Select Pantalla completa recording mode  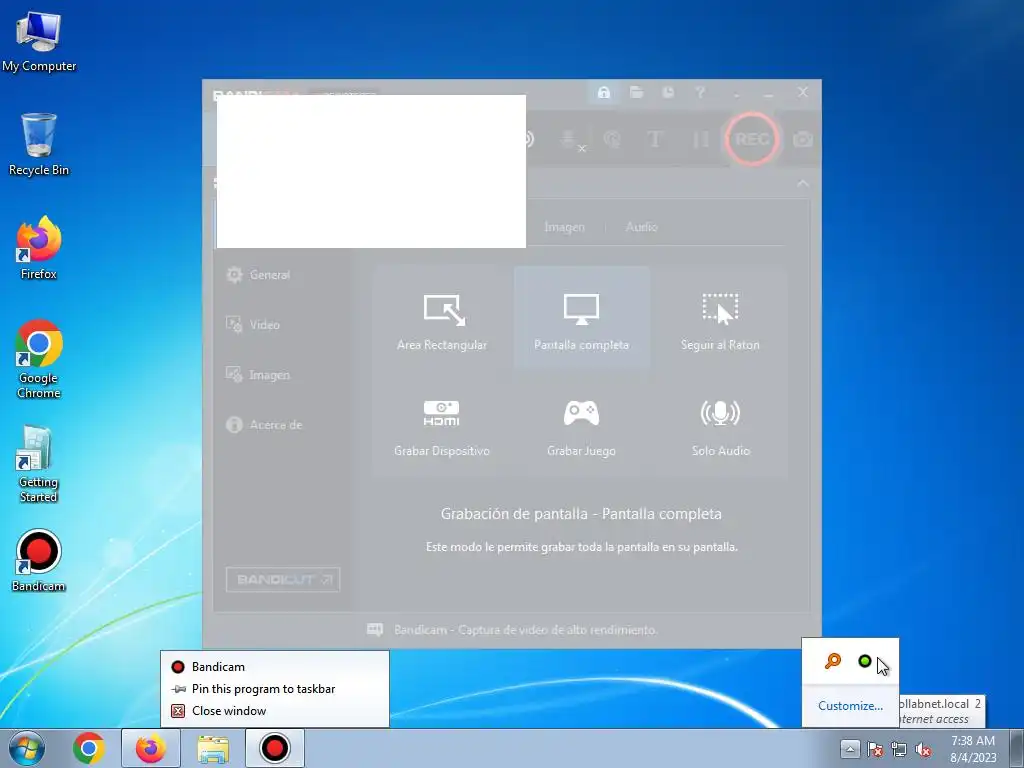(581, 319)
